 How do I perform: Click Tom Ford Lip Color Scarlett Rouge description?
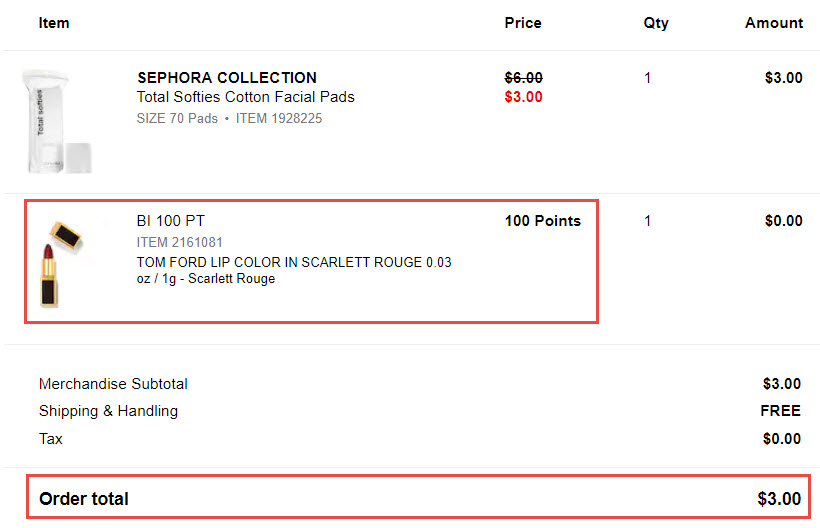coord(294,270)
